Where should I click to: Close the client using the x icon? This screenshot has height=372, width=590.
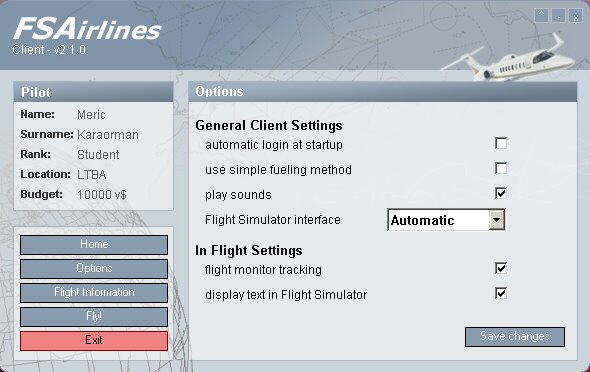pyautogui.click(x=576, y=15)
